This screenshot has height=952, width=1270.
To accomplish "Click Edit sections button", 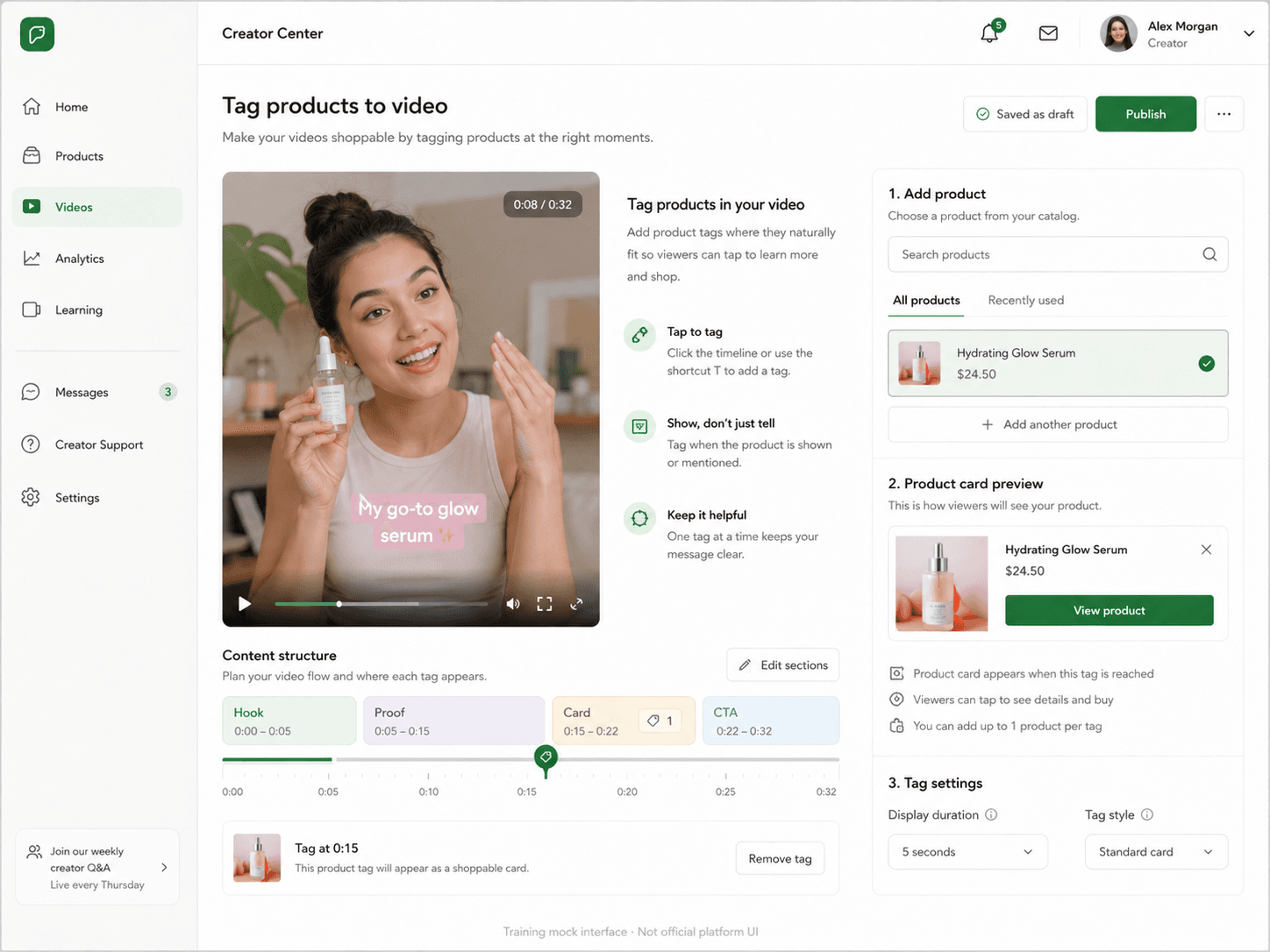I will pos(782,665).
